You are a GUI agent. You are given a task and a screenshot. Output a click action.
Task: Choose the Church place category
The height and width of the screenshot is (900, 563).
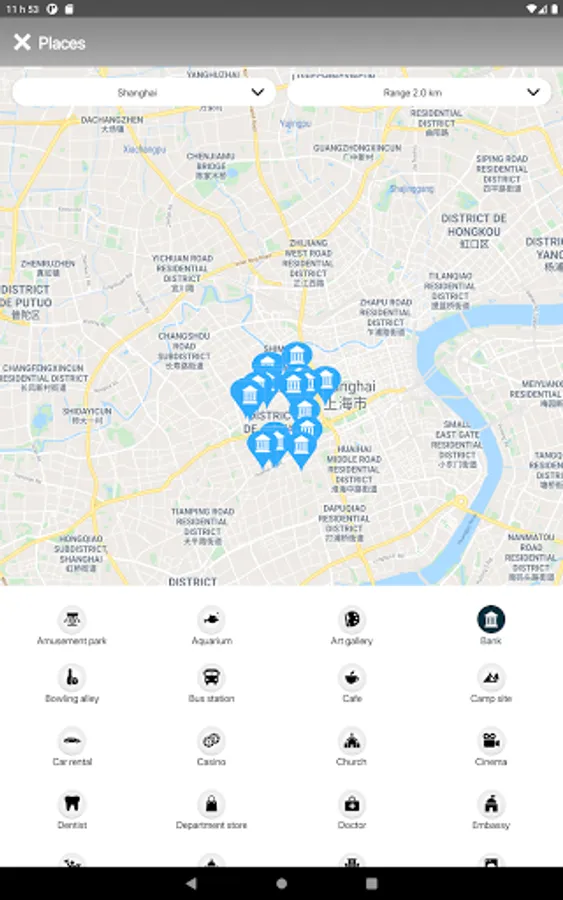(352, 740)
